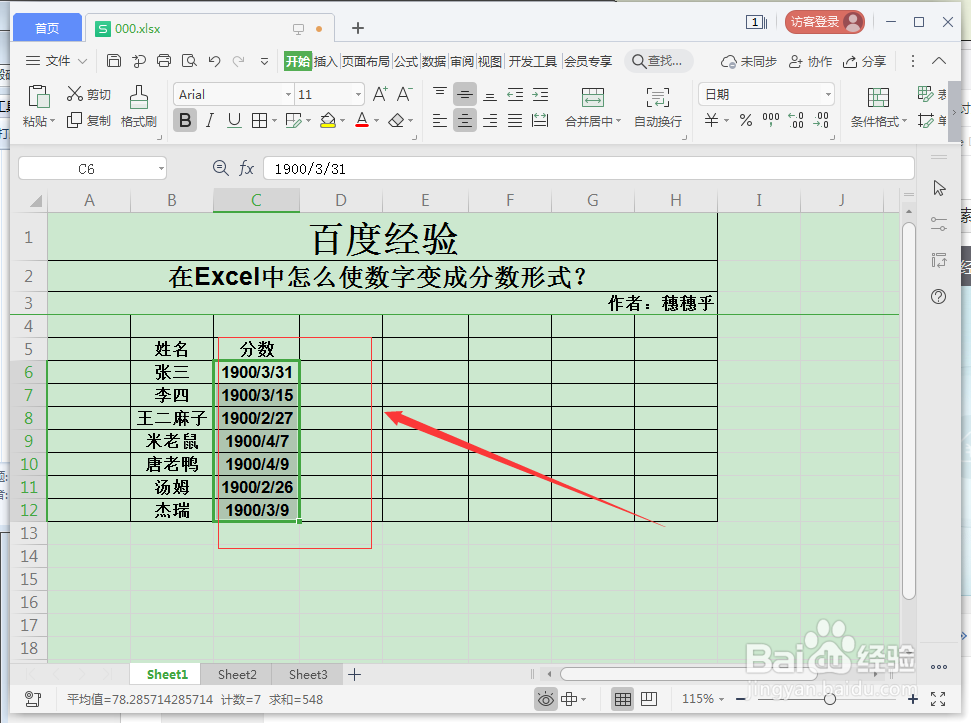This screenshot has width=971, height=723.
Task: Apply currency ¥ format
Action: (x=712, y=120)
